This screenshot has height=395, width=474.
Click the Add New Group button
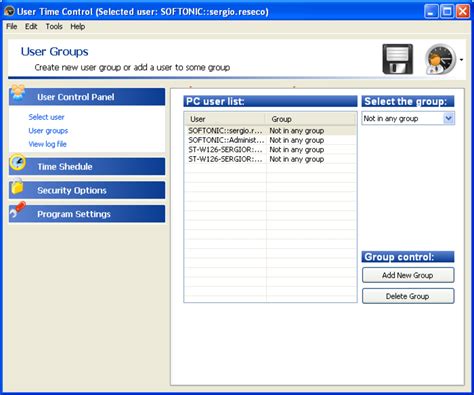[408, 275]
